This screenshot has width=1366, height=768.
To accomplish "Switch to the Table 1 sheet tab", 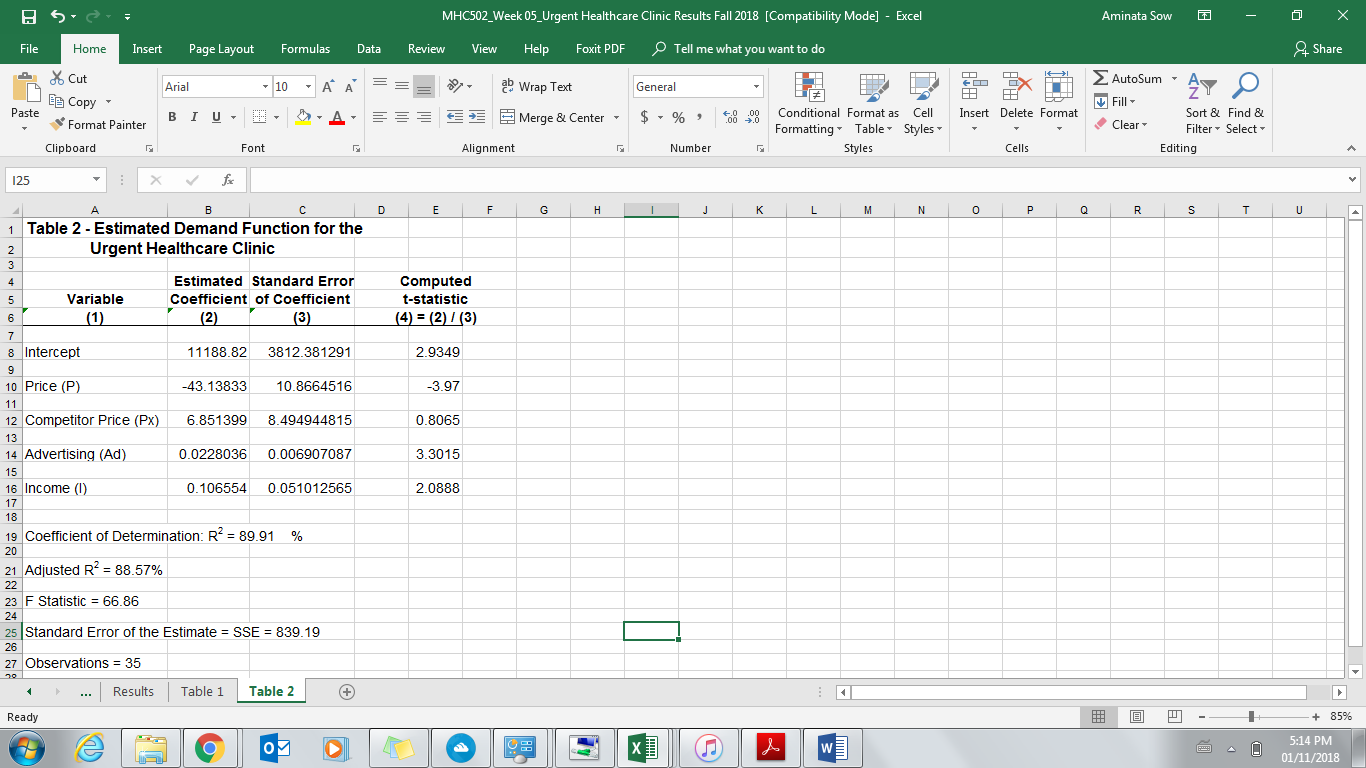I will pyautogui.click(x=202, y=692).
